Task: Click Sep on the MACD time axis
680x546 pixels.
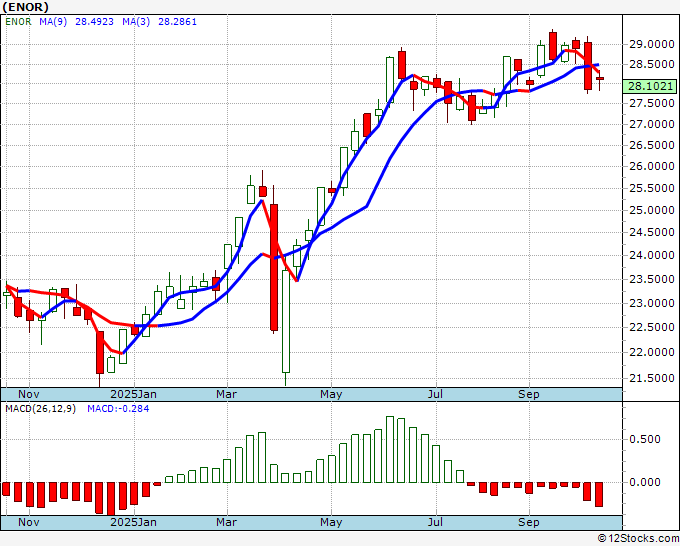Action: [x=529, y=522]
